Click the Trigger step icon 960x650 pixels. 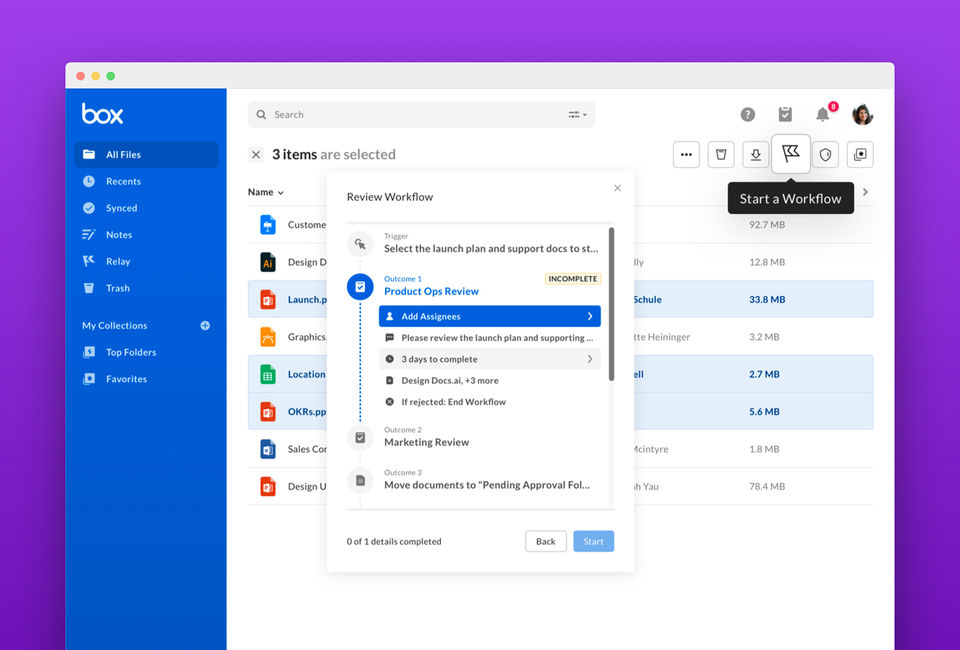pyautogui.click(x=360, y=244)
